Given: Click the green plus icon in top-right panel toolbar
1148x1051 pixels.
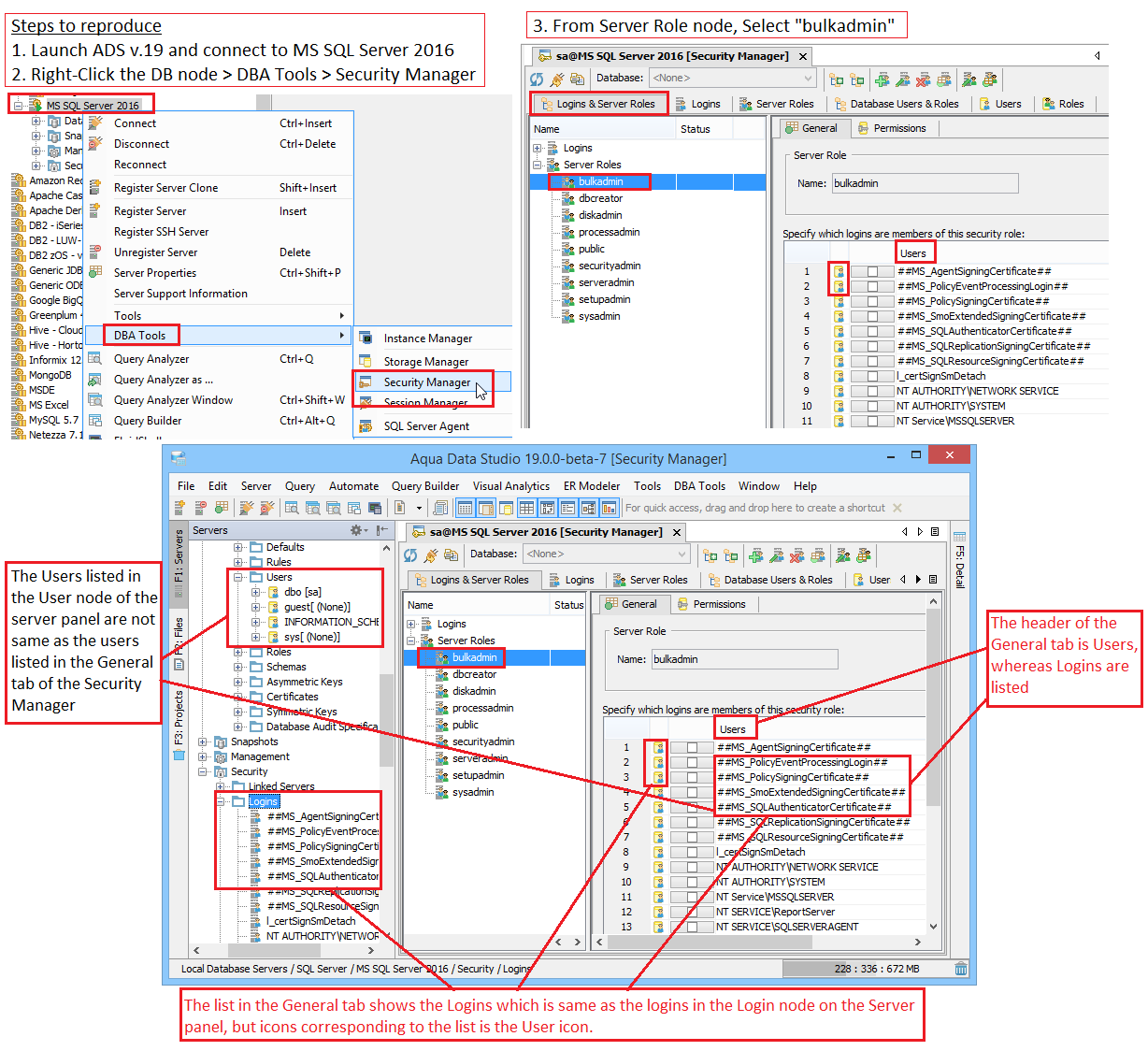Looking at the screenshot, I should point(883,79).
